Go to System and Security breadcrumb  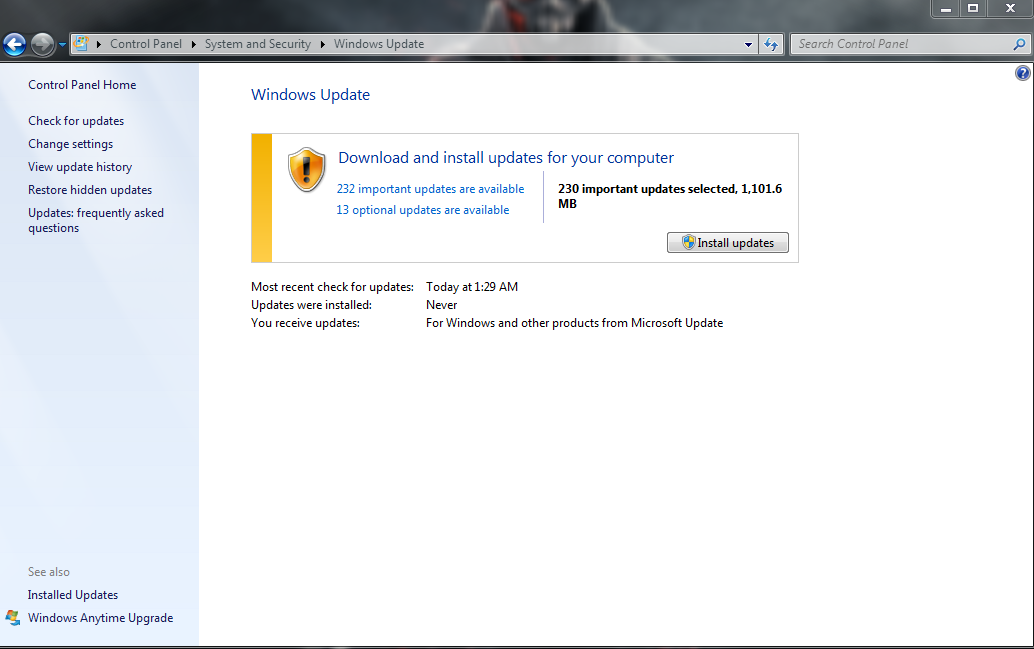tap(257, 44)
